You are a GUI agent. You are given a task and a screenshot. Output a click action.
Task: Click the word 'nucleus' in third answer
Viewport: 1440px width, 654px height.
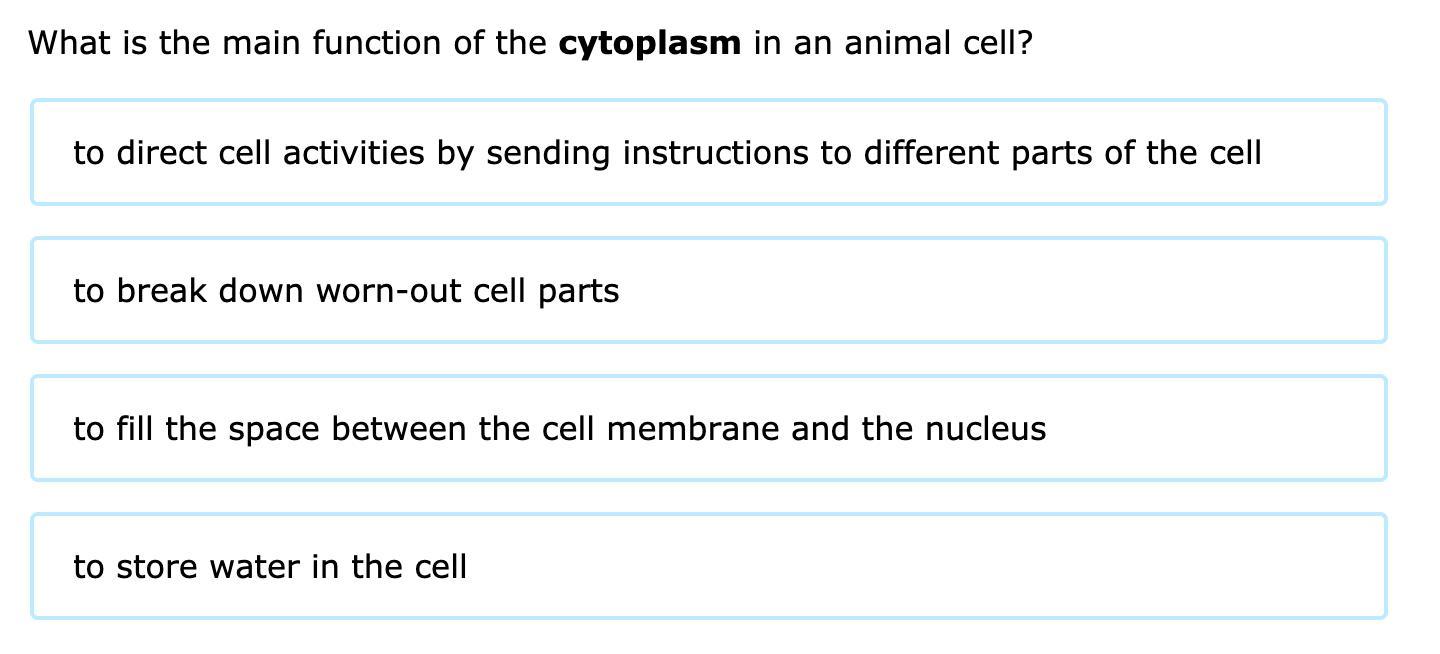pos(985,429)
